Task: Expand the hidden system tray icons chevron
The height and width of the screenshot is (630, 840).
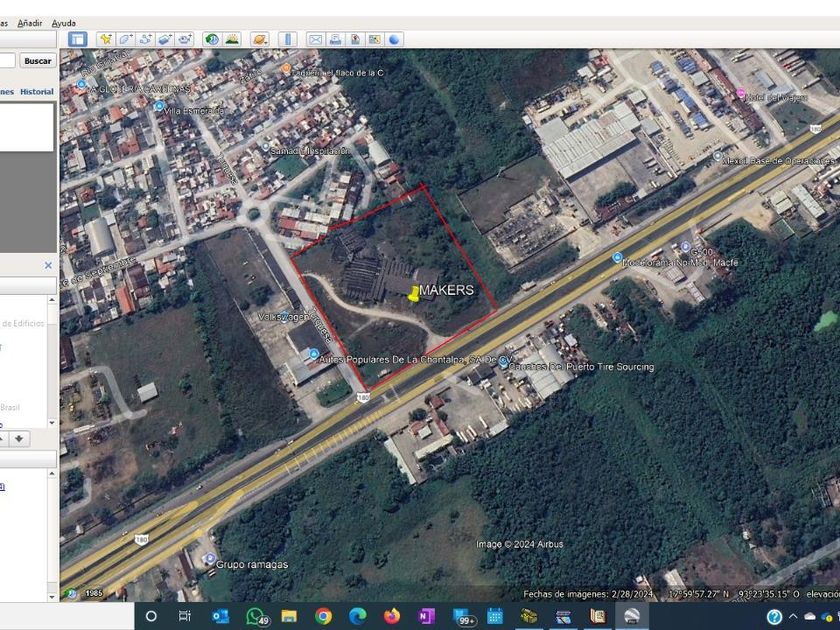Action: pos(793,617)
